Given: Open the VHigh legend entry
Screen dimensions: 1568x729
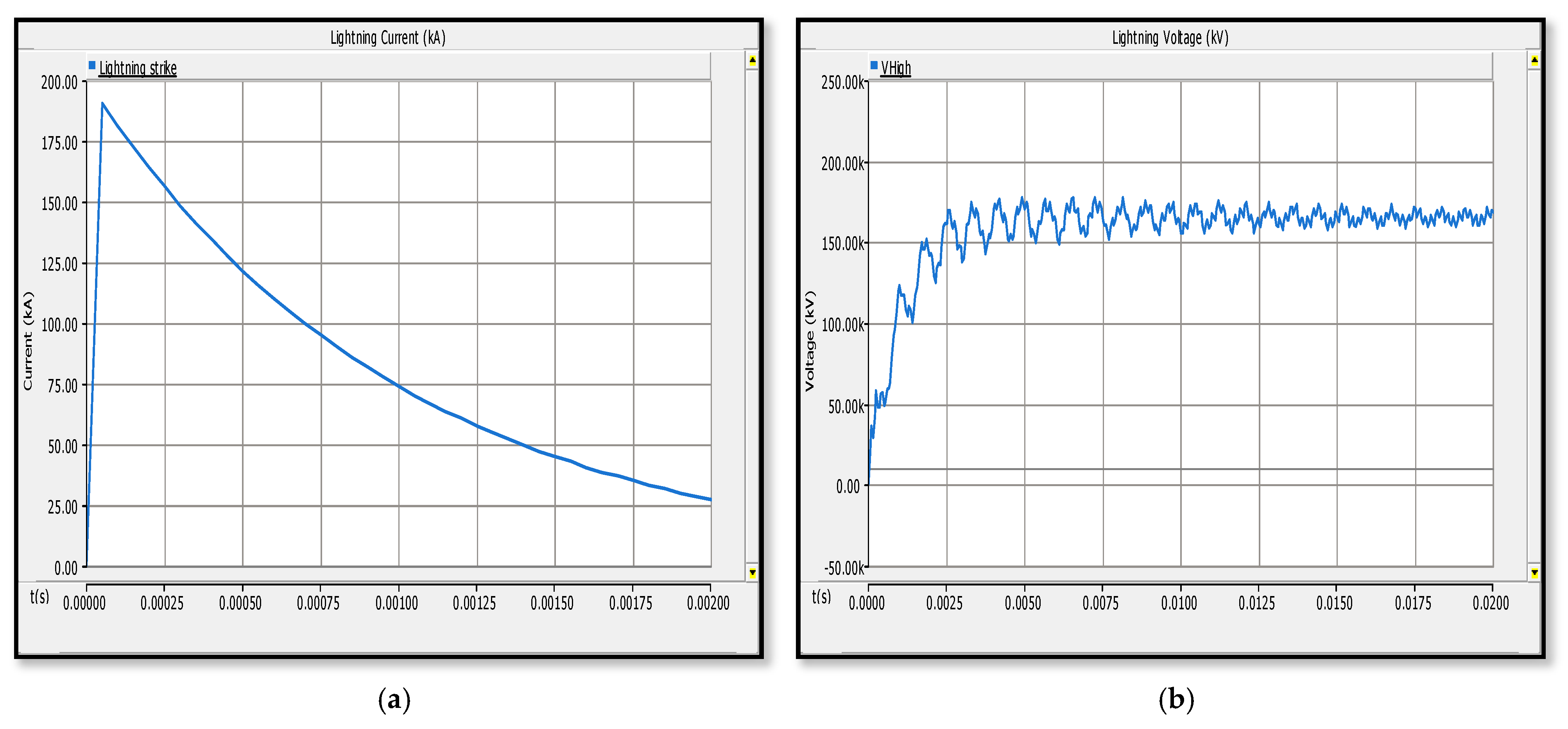Looking at the screenshot, I should point(895,68).
